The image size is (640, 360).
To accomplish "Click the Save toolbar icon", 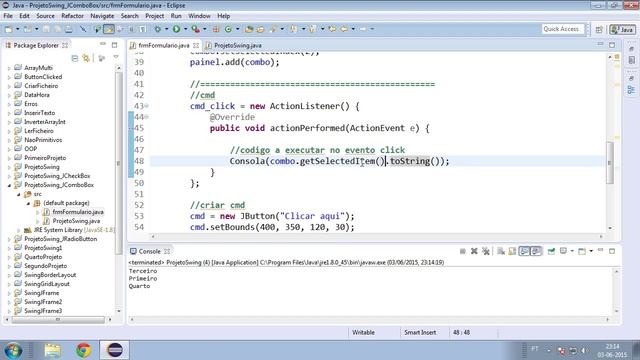I will click(x=46, y=29).
